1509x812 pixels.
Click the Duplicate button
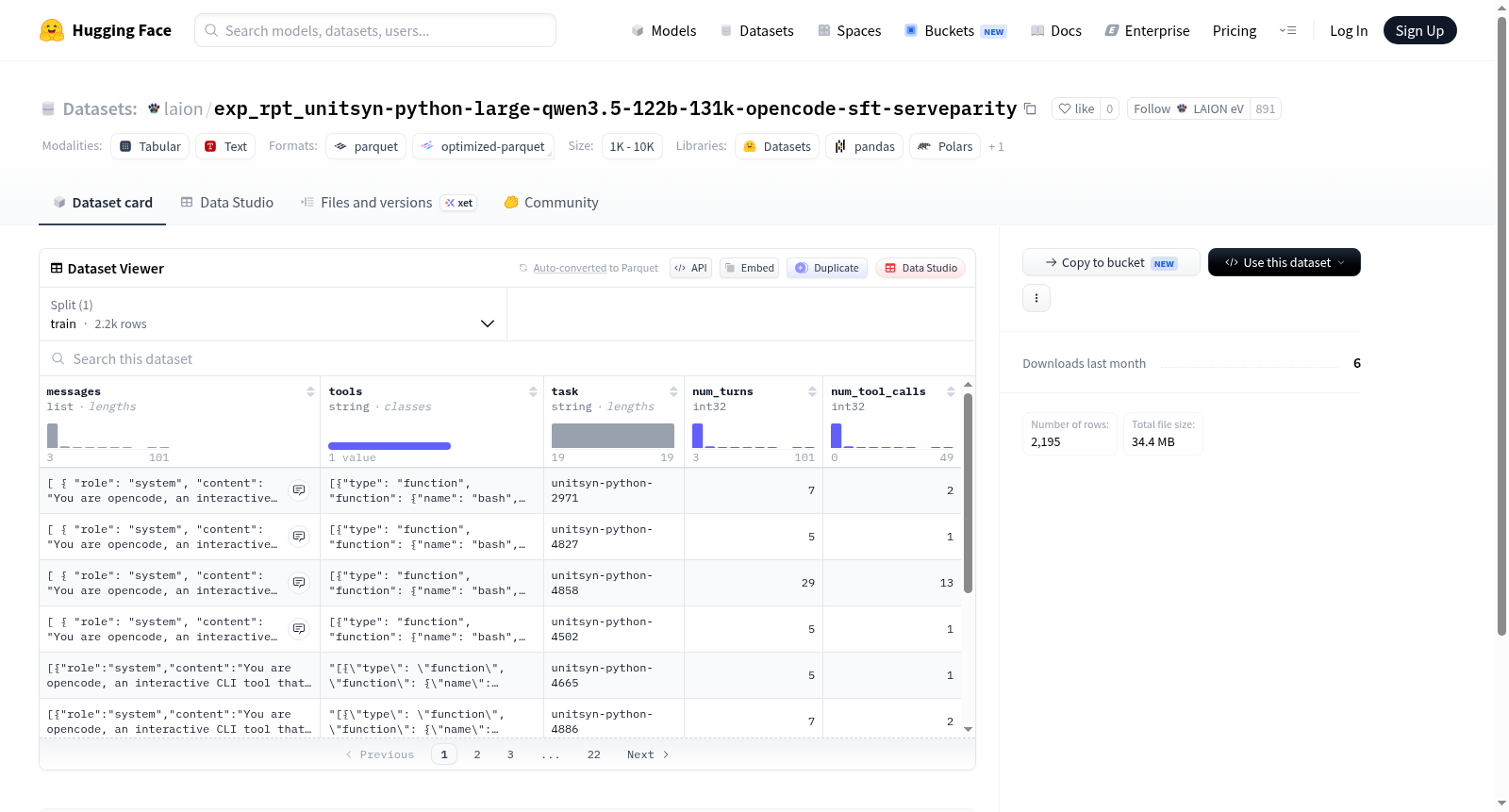pyautogui.click(x=826, y=268)
